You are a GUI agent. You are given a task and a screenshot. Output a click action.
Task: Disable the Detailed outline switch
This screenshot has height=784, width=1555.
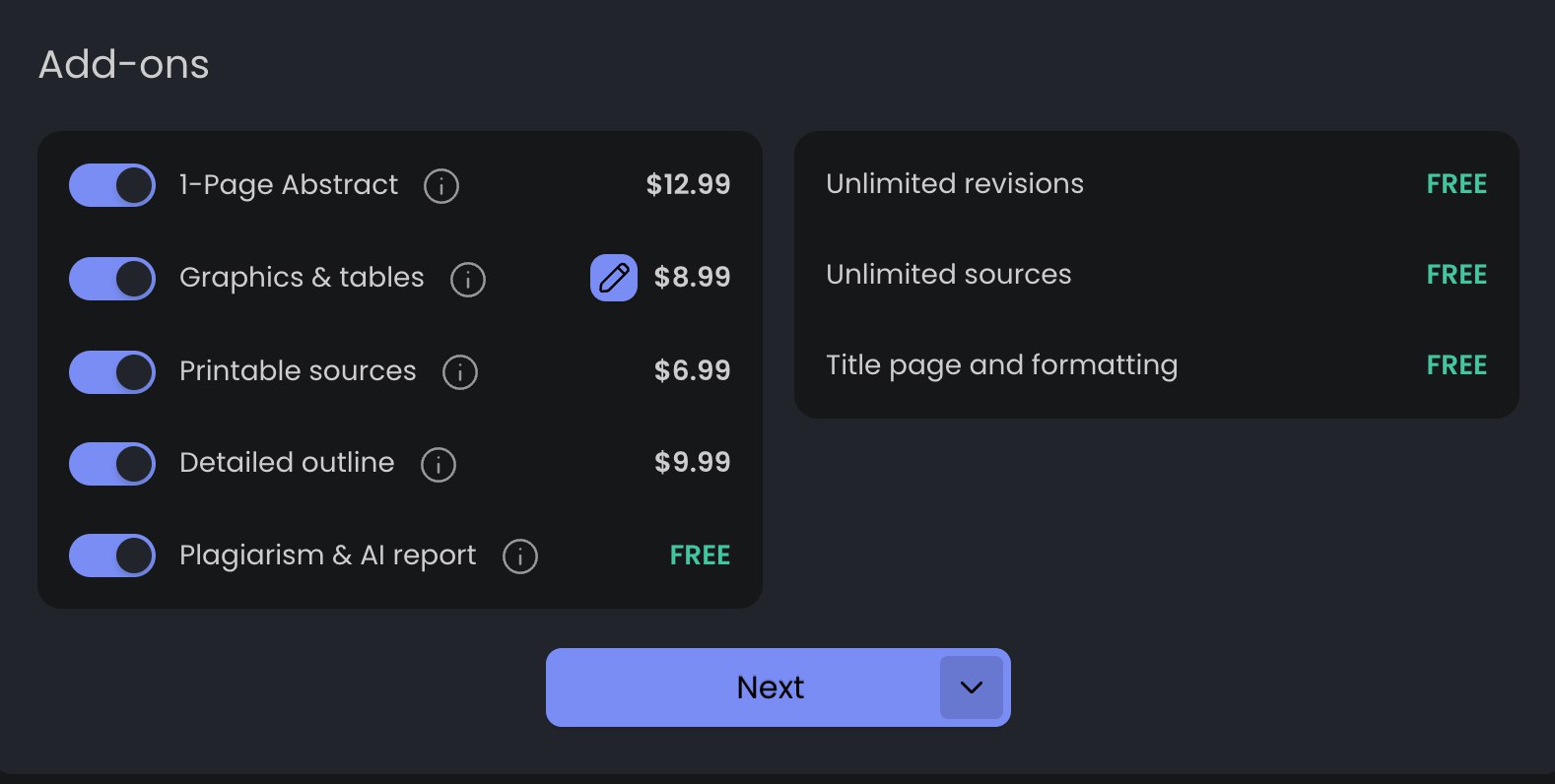(x=112, y=464)
